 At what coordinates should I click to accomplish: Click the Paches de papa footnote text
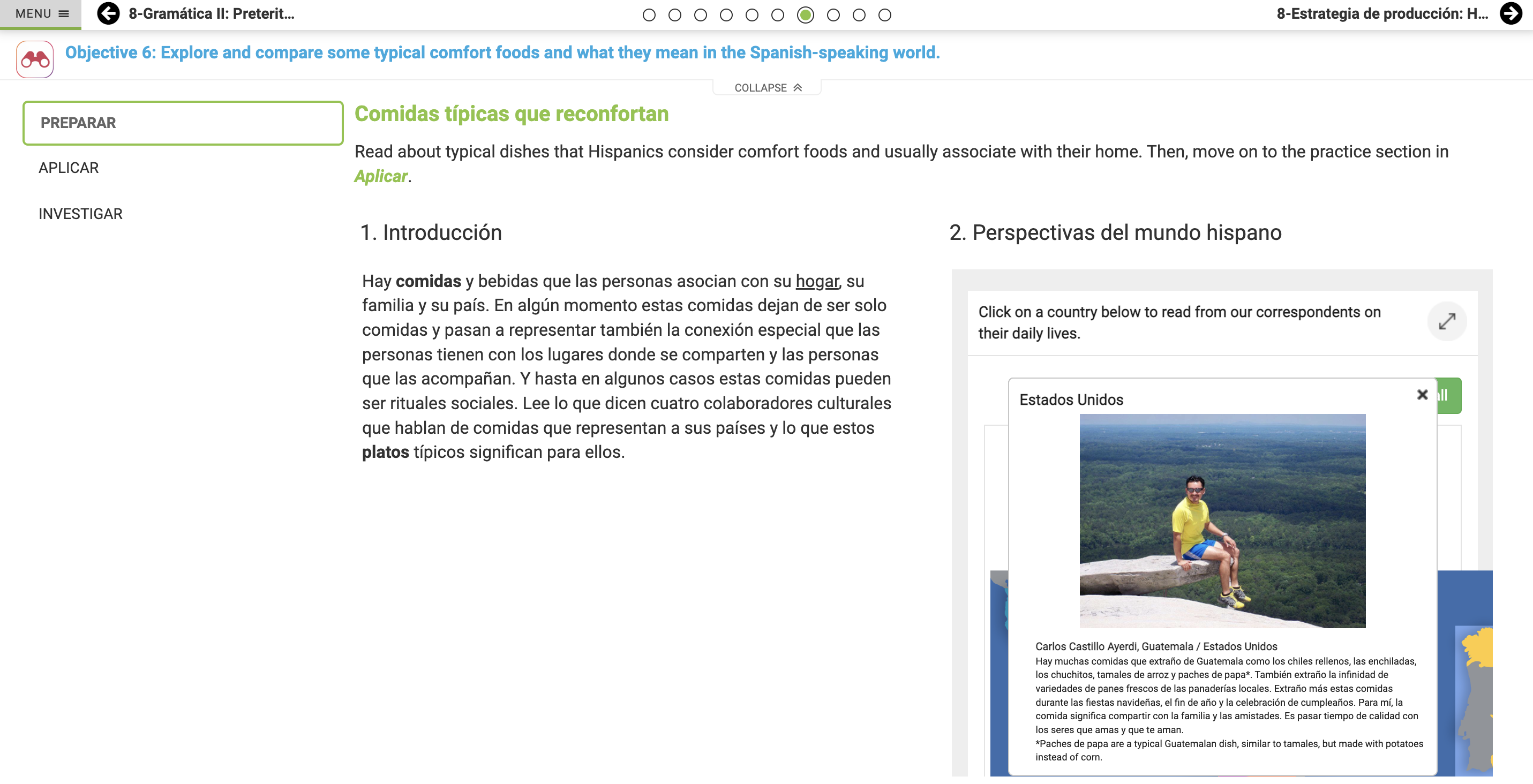[x=1229, y=750]
